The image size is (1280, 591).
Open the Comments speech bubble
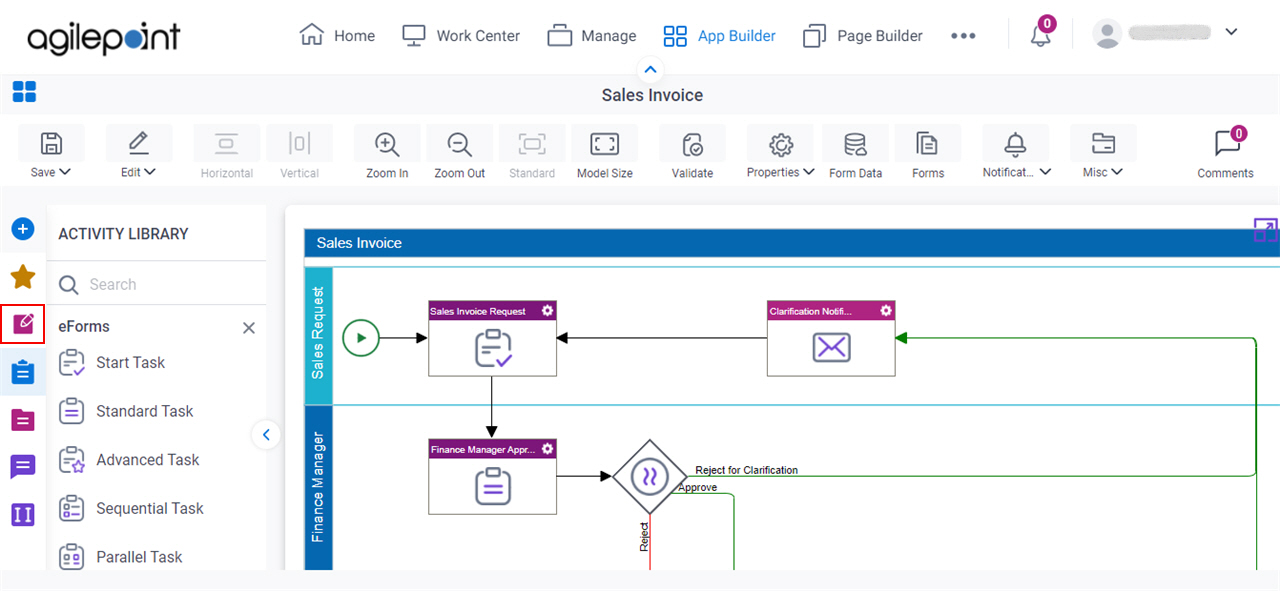(x=1226, y=144)
